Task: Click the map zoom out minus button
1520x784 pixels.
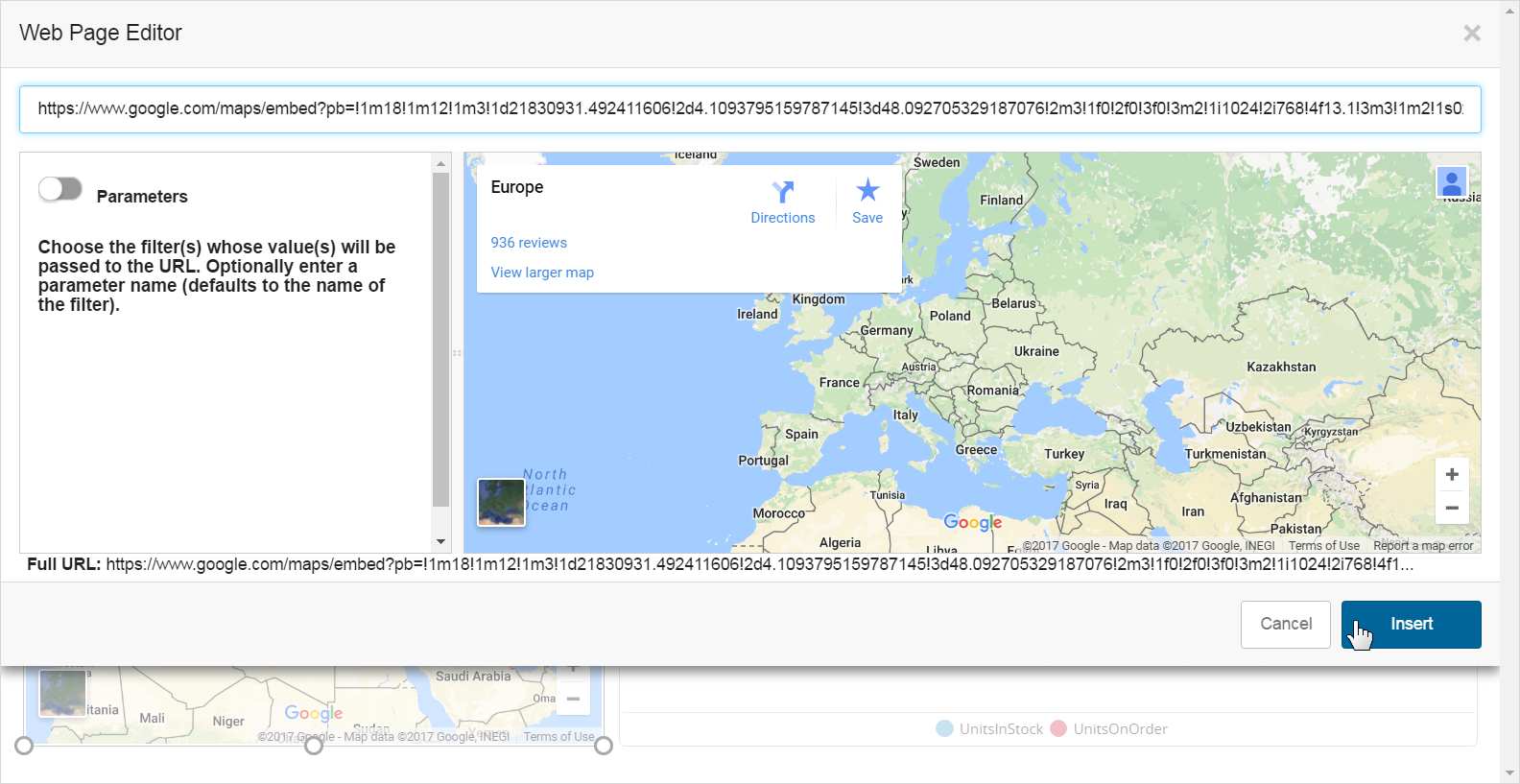Action: click(x=1452, y=508)
